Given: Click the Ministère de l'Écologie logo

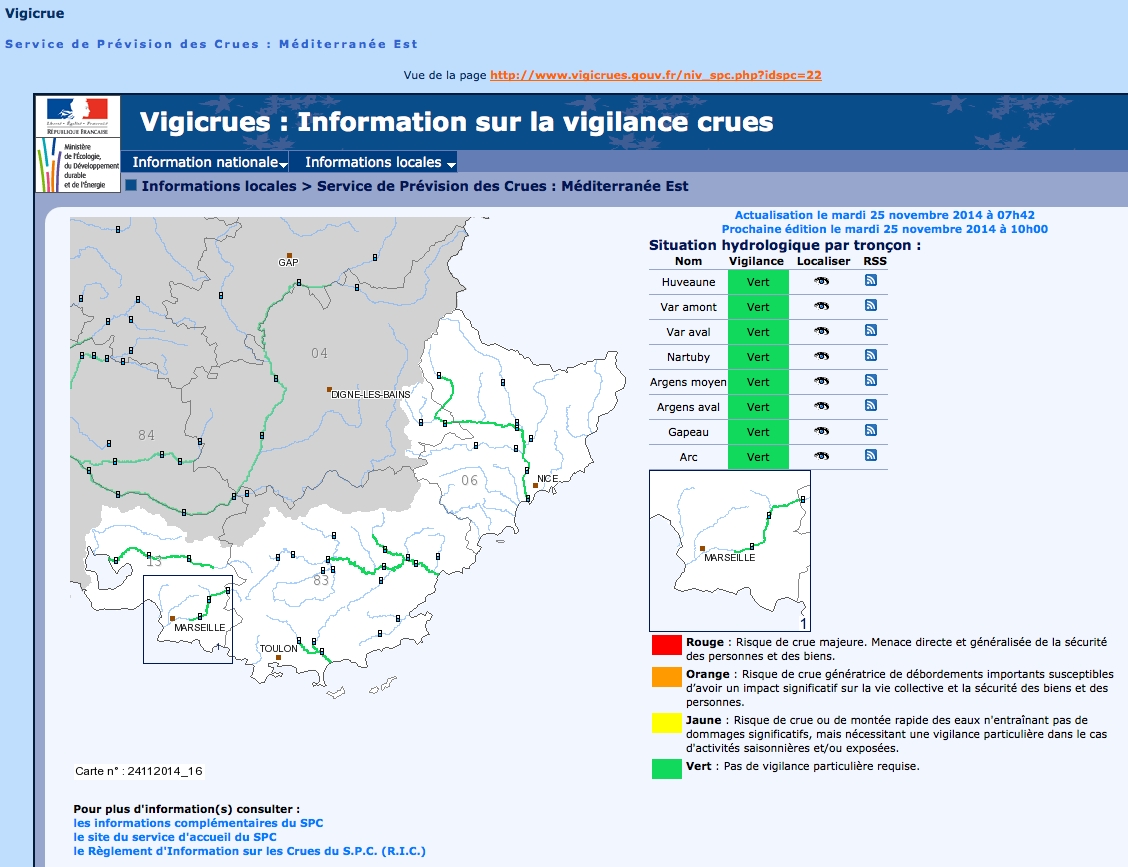Looking at the screenshot, I should [78, 165].
